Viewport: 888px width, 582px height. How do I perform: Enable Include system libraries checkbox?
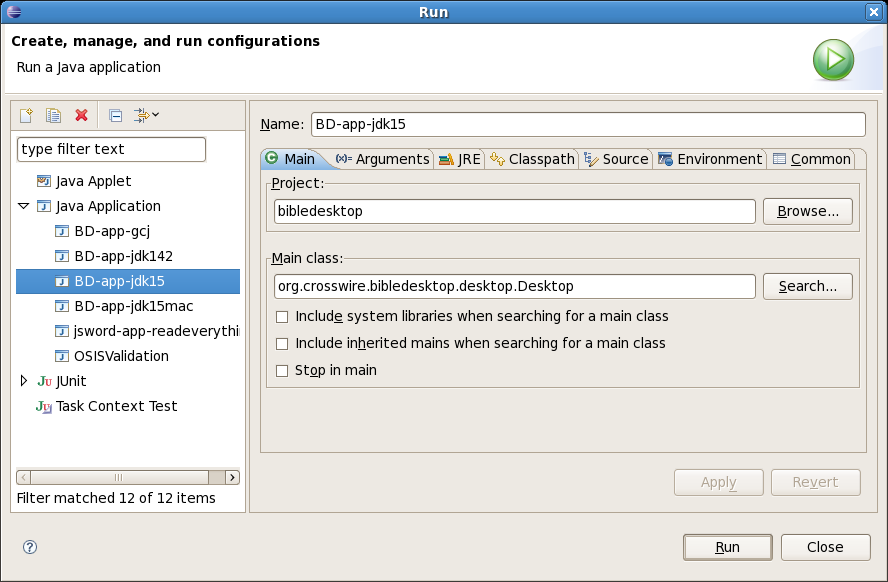283,316
